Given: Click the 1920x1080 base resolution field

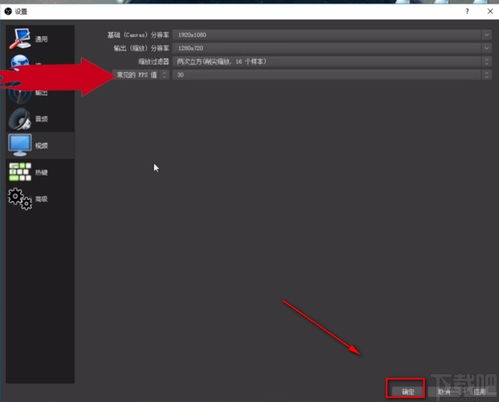Looking at the screenshot, I should pos(332,35).
